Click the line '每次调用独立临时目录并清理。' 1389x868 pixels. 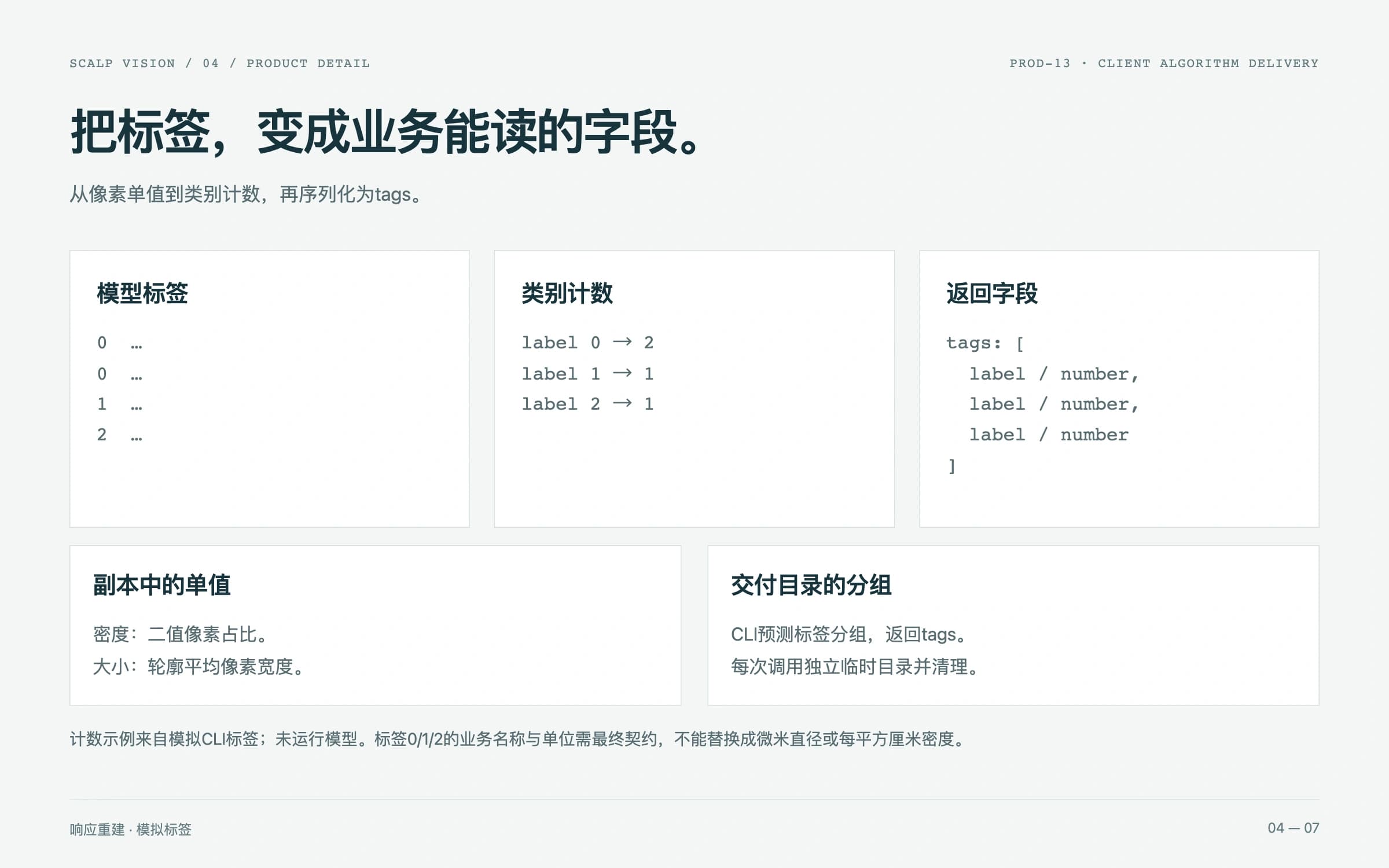(x=856, y=667)
